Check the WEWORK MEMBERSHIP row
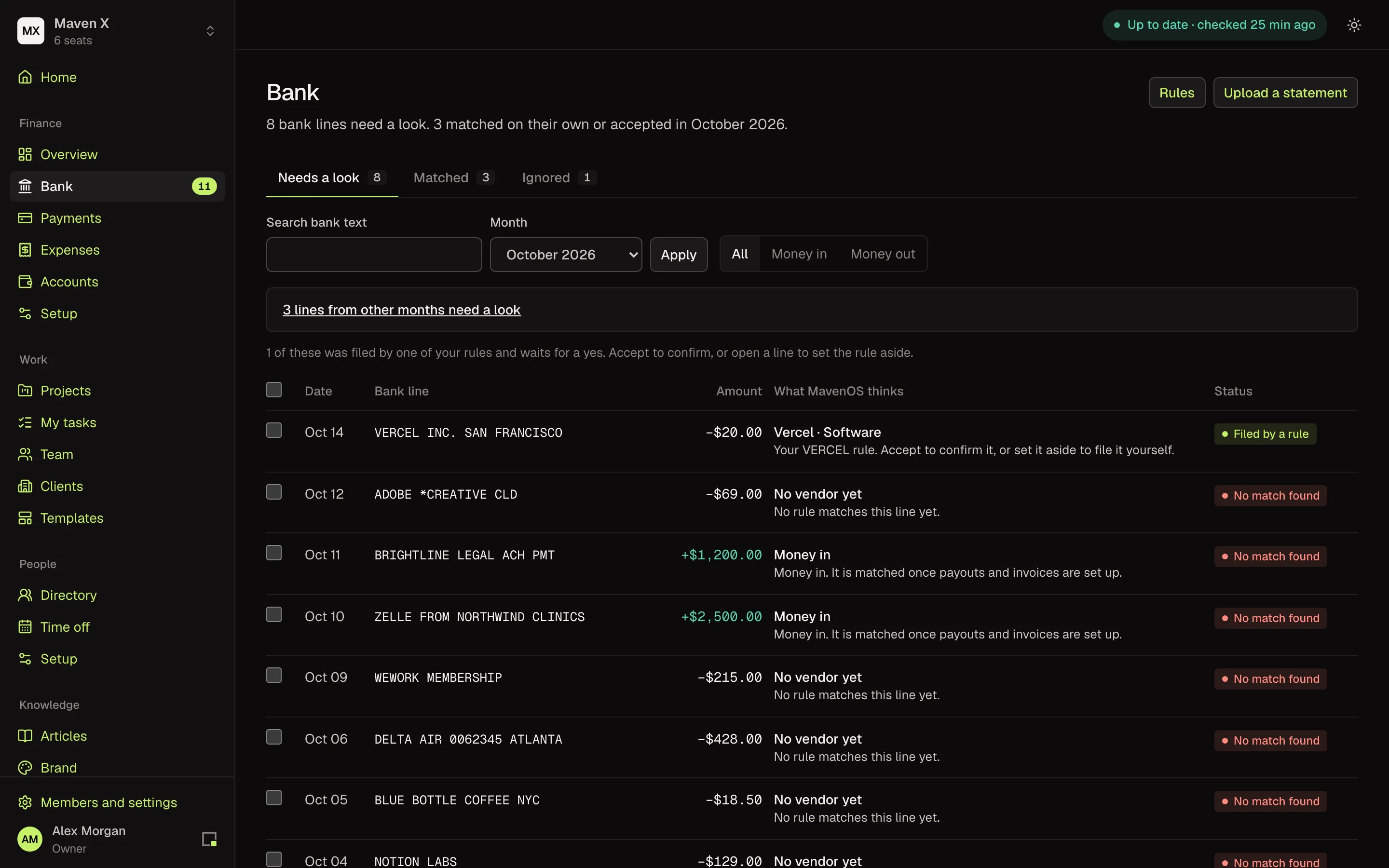Screen dimensions: 1389x868 pyautogui.click(x=274, y=676)
